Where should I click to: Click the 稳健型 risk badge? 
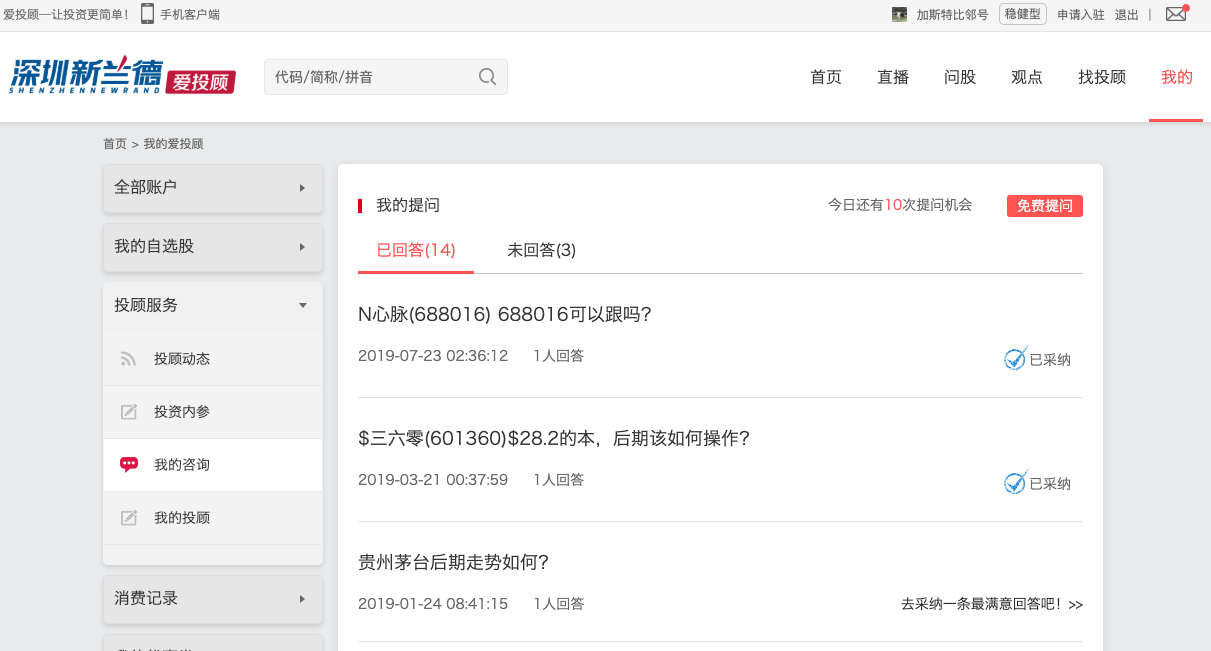[x=1023, y=14]
